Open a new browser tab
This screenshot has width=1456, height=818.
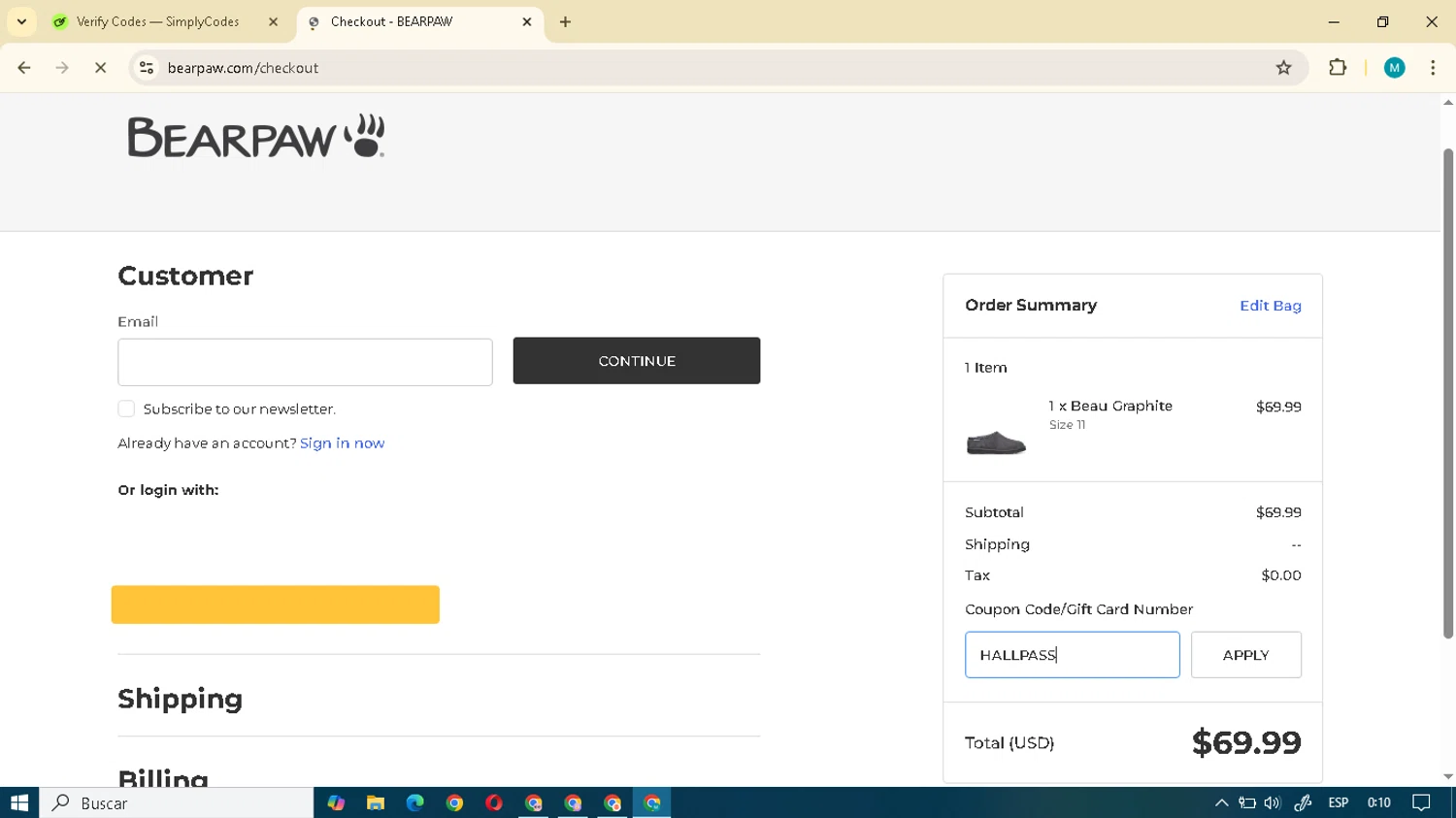pos(565,21)
